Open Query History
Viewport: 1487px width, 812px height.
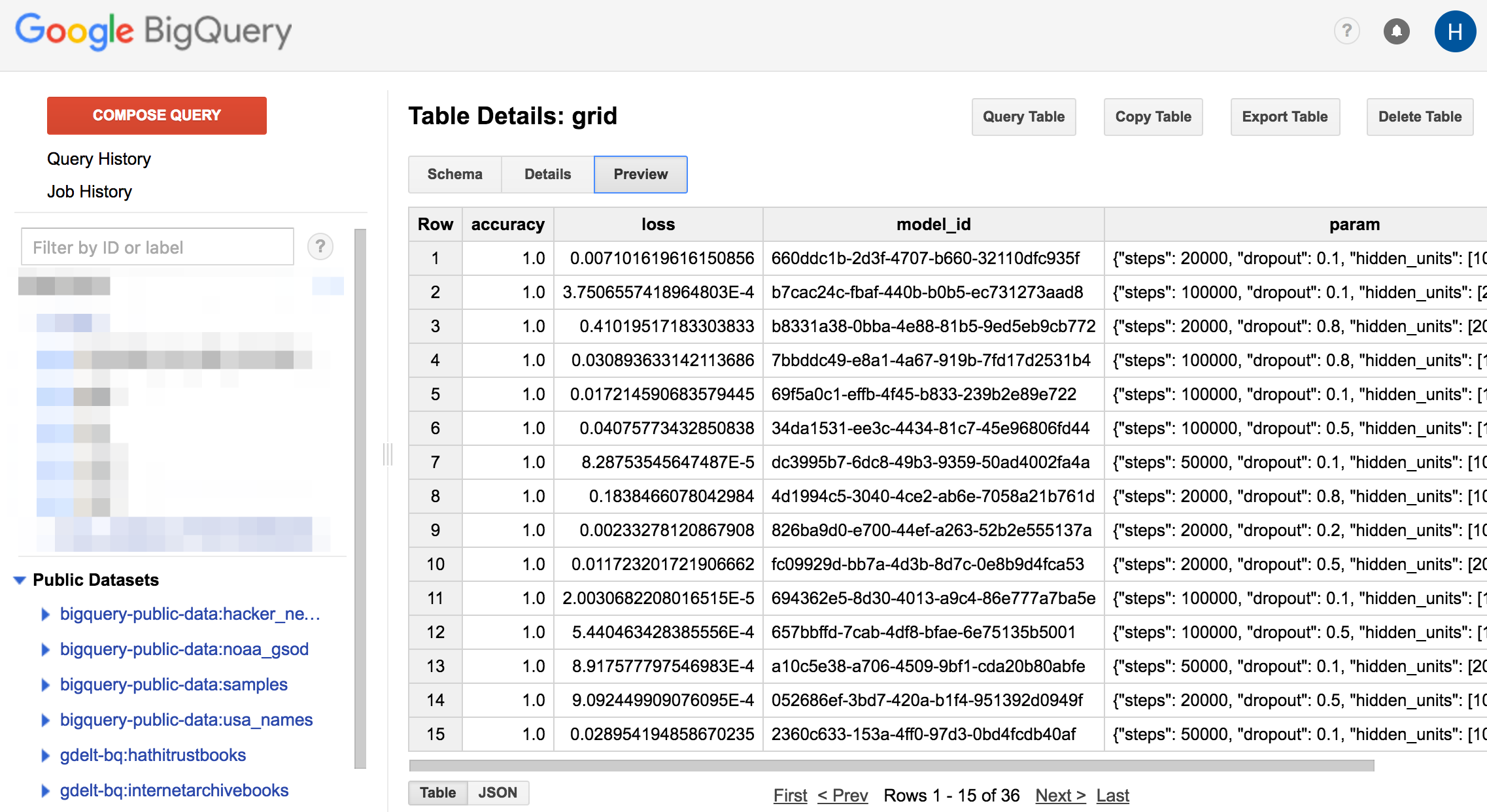pyautogui.click(x=99, y=159)
